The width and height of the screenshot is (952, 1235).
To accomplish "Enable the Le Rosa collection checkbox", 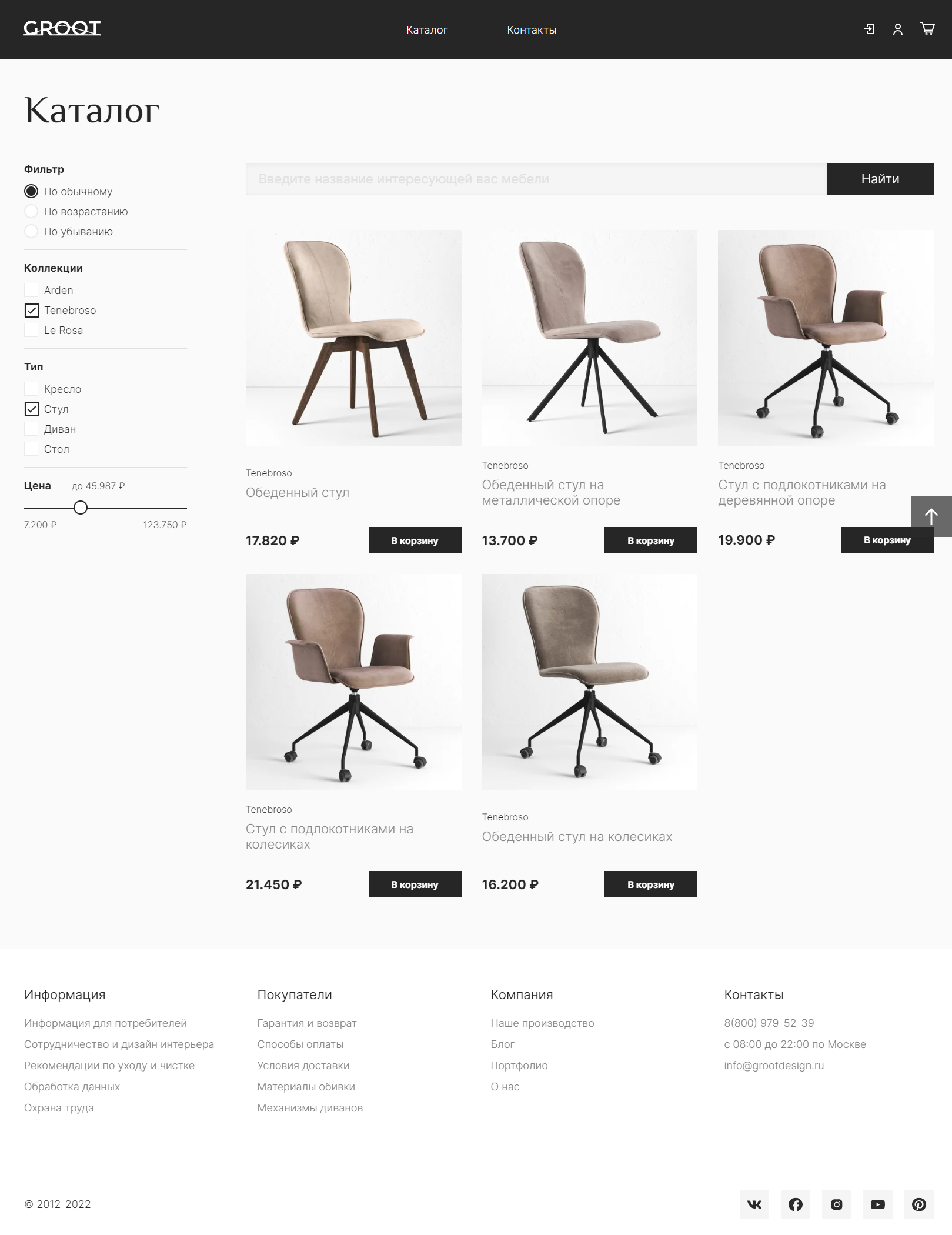I will tap(31, 331).
